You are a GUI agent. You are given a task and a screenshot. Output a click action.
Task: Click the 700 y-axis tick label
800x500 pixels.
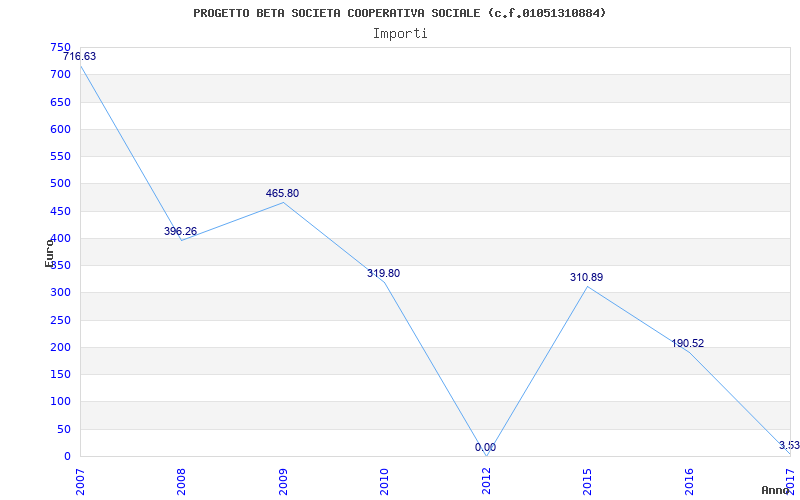60,74
